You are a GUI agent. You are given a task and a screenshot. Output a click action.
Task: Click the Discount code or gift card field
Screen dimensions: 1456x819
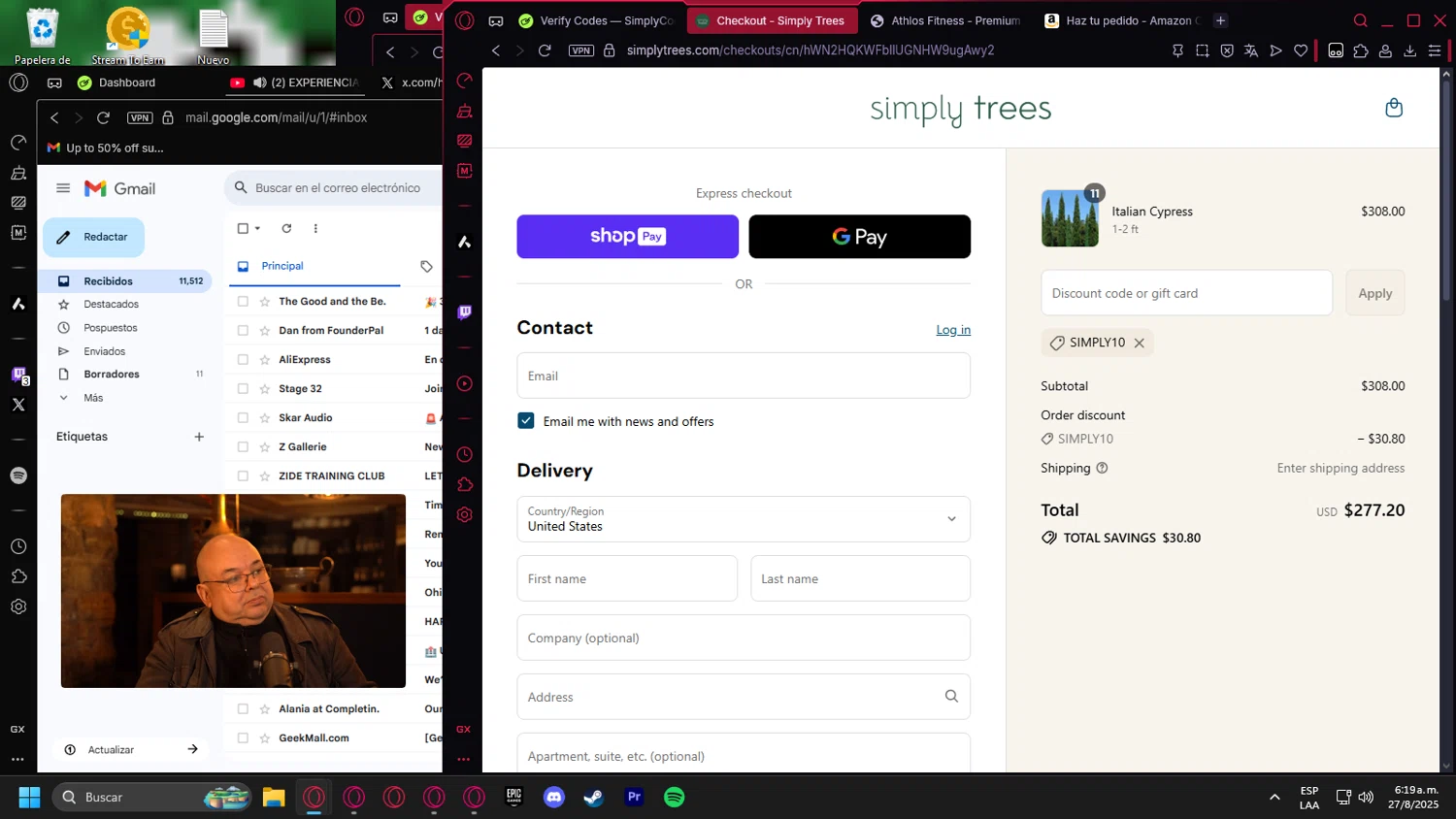pos(1186,293)
